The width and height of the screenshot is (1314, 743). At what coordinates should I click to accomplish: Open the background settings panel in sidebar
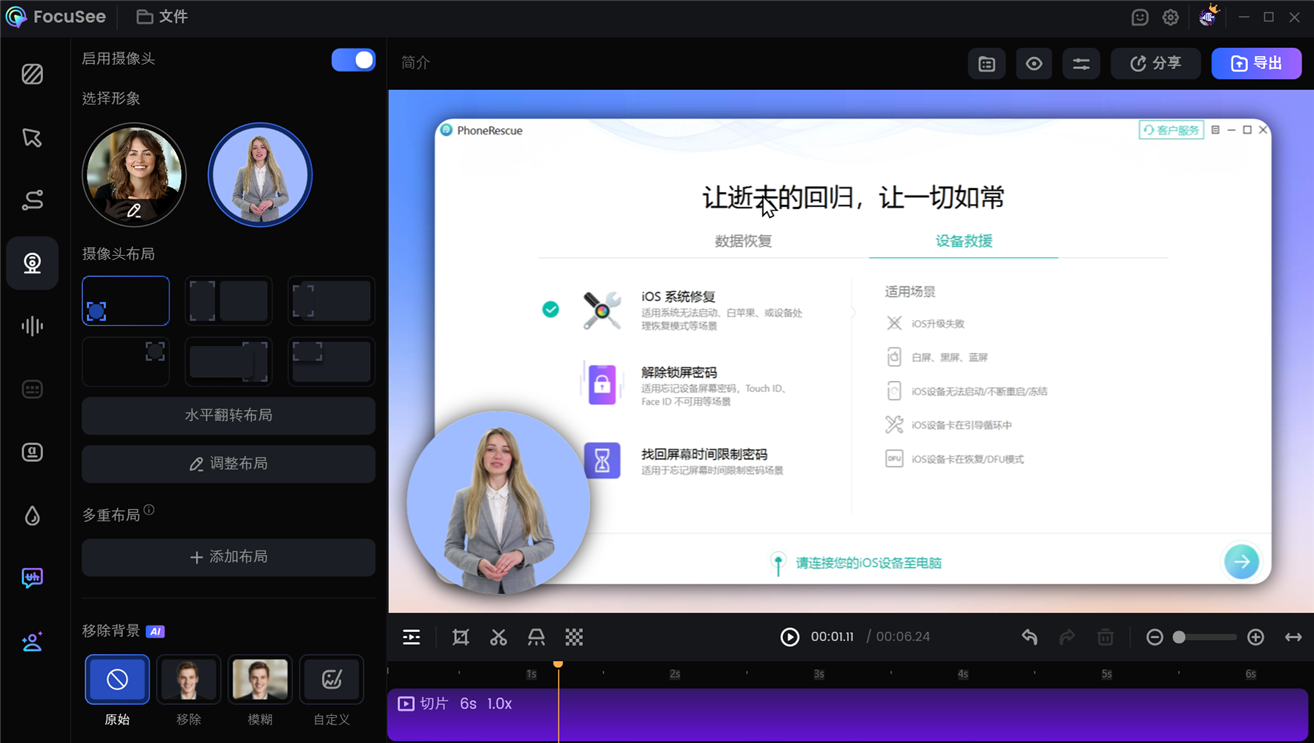32,74
